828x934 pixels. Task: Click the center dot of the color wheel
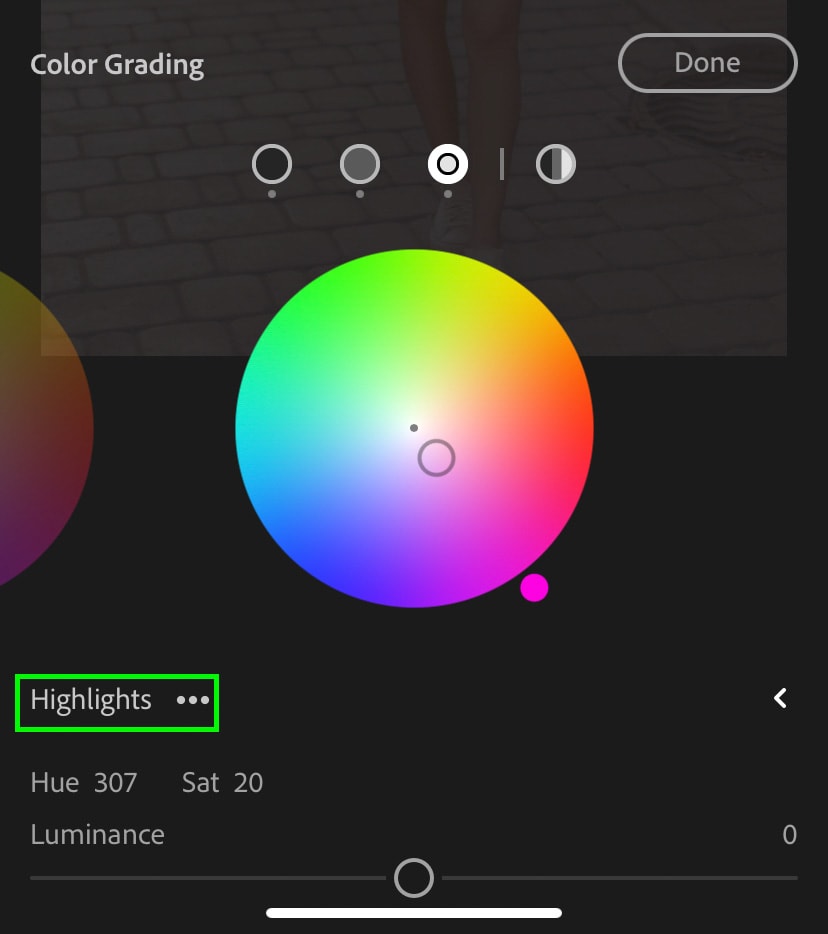pyautogui.click(x=414, y=428)
